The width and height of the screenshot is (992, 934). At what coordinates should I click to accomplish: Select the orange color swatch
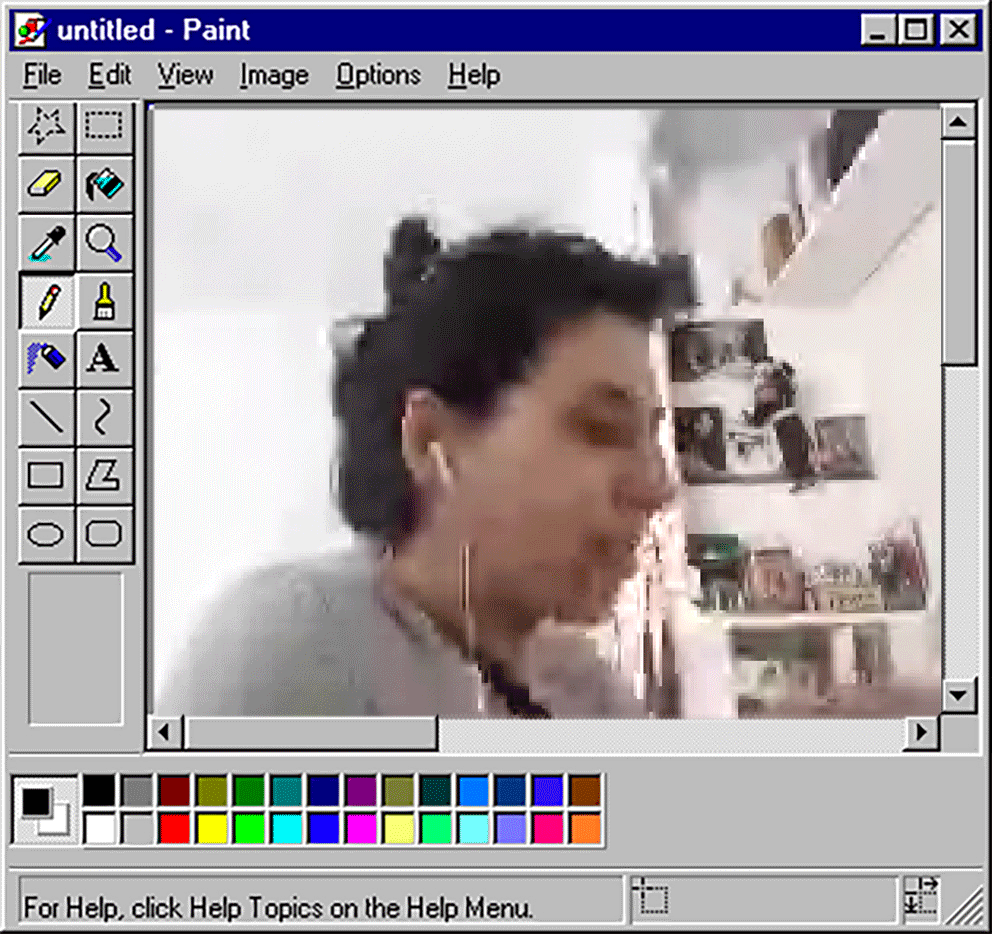click(x=585, y=828)
